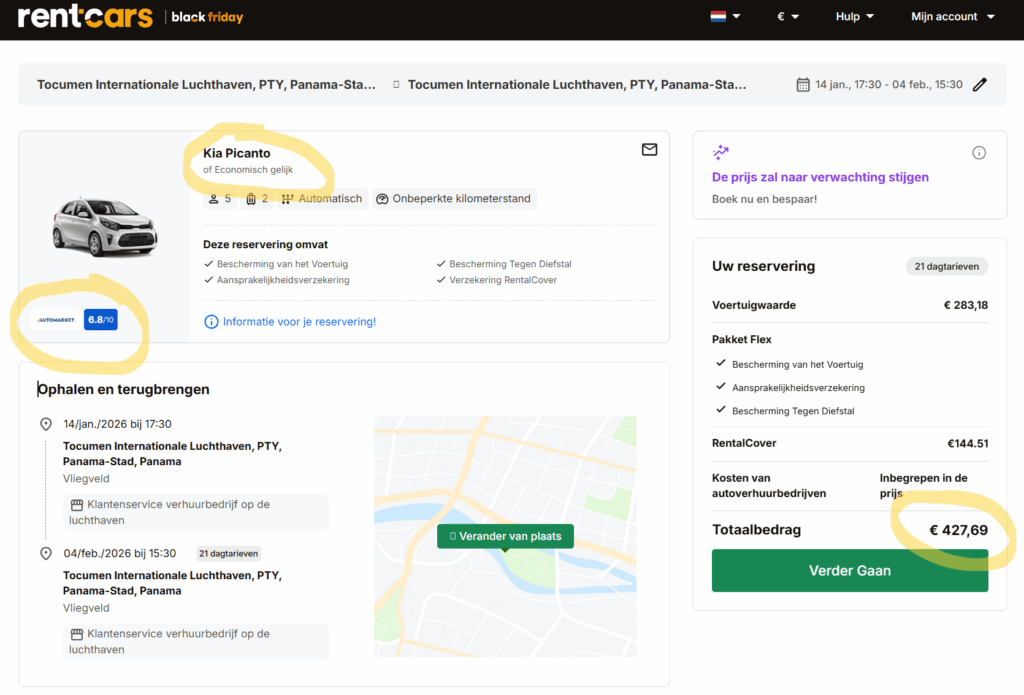Click the Kia Picanto car thumbnail
The width and height of the screenshot is (1024, 695).
[104, 227]
